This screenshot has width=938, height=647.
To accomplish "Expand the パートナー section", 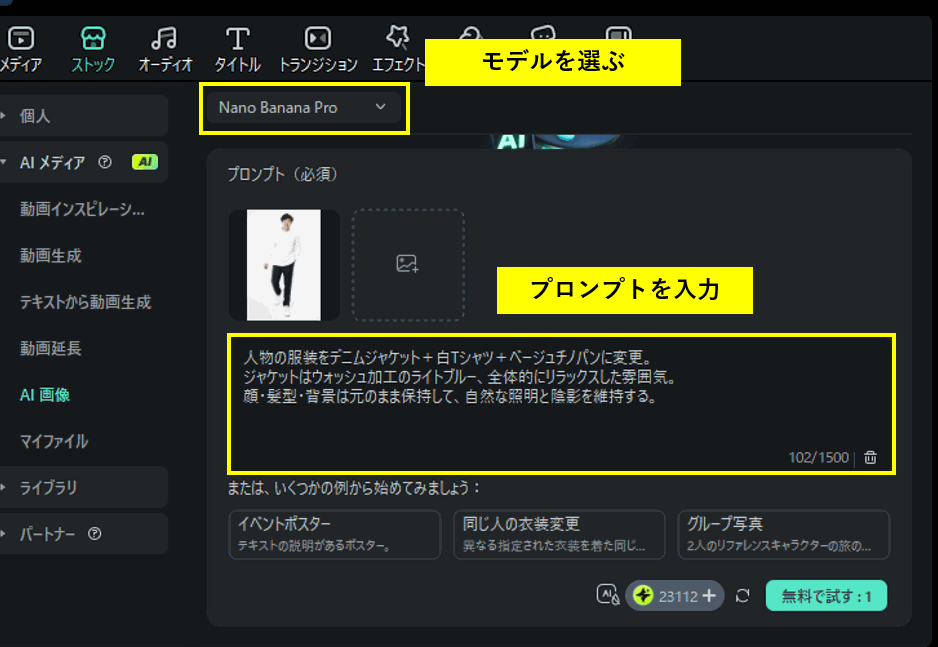I will tap(83, 534).
